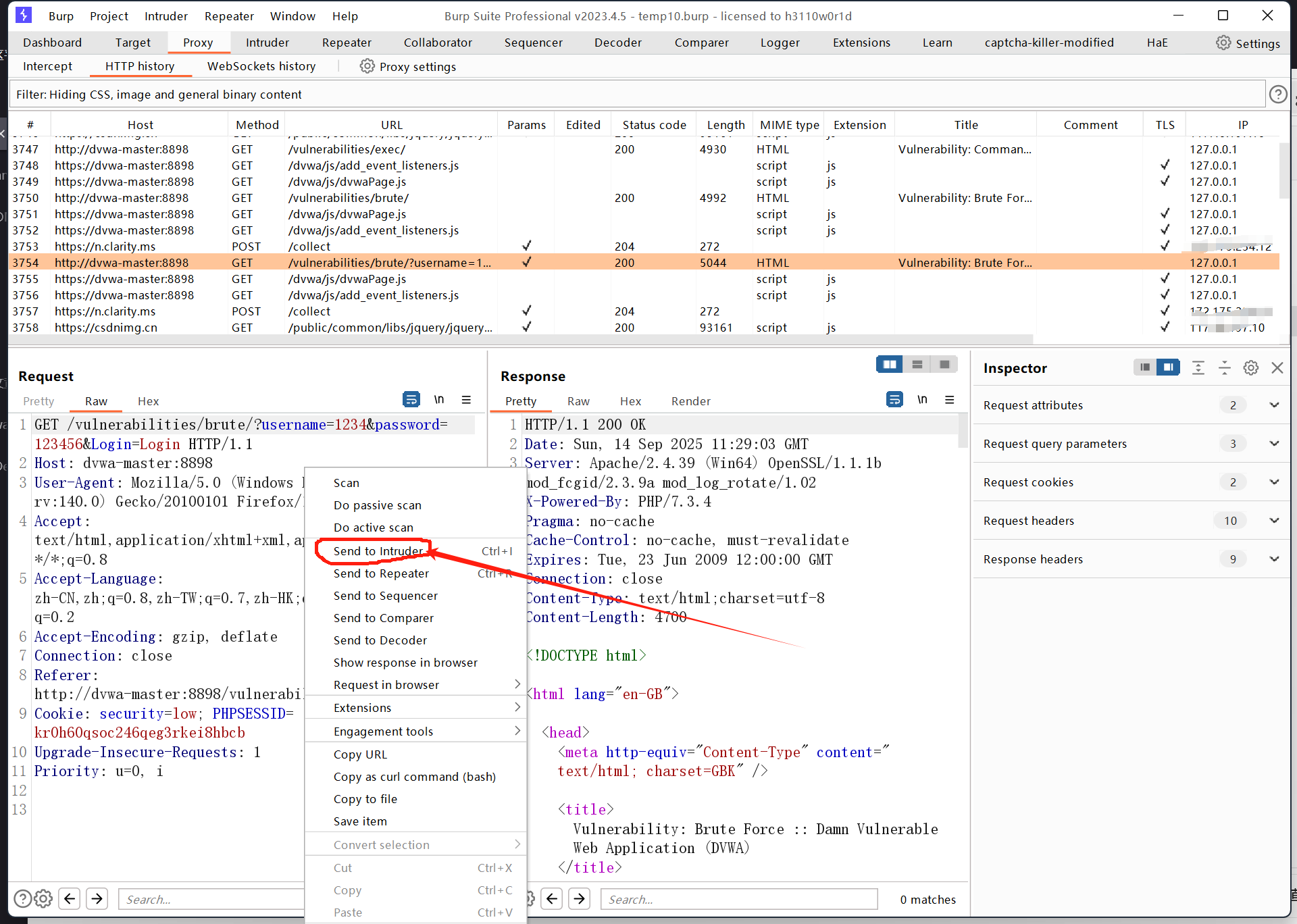Expand all Inspector sections icon
Image resolution: width=1297 pixels, height=924 pixels.
point(1198,367)
